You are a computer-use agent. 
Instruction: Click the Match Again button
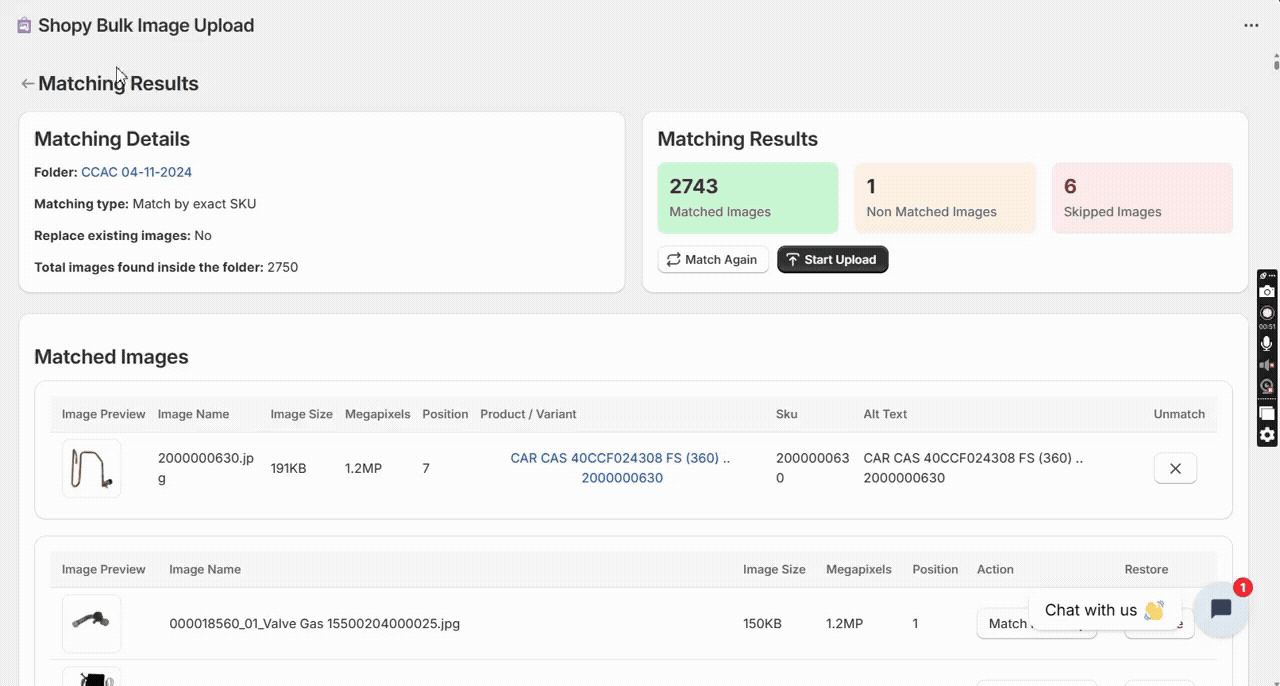coord(713,260)
